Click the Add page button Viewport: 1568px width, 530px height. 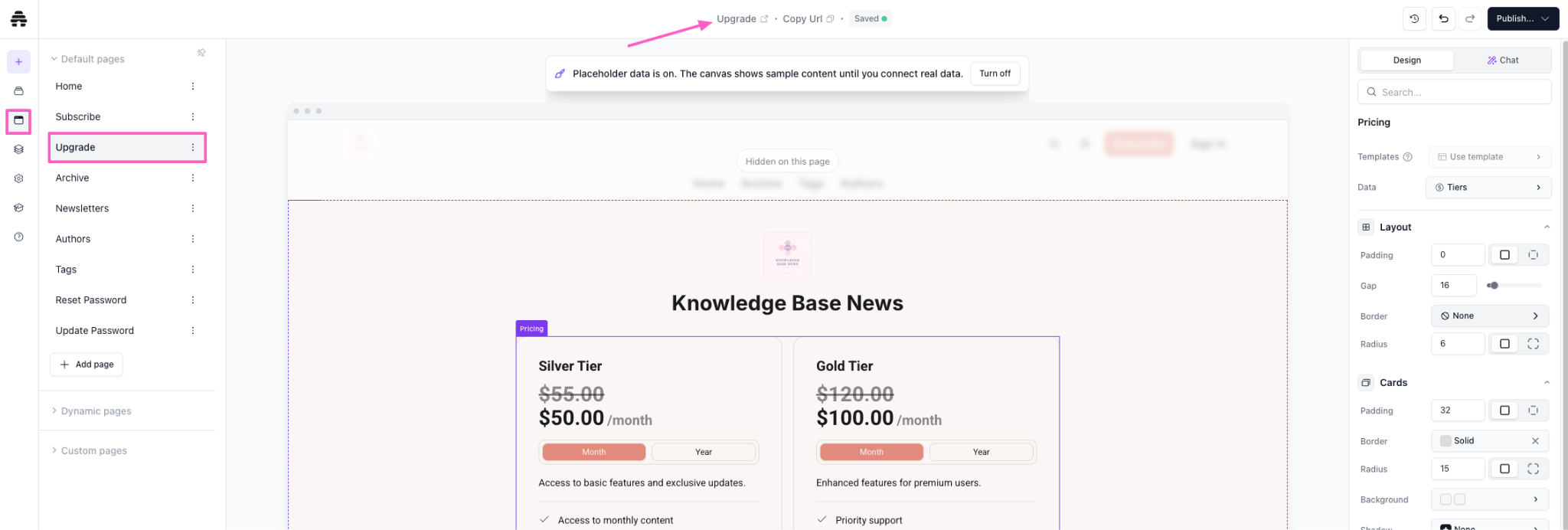[x=87, y=365]
